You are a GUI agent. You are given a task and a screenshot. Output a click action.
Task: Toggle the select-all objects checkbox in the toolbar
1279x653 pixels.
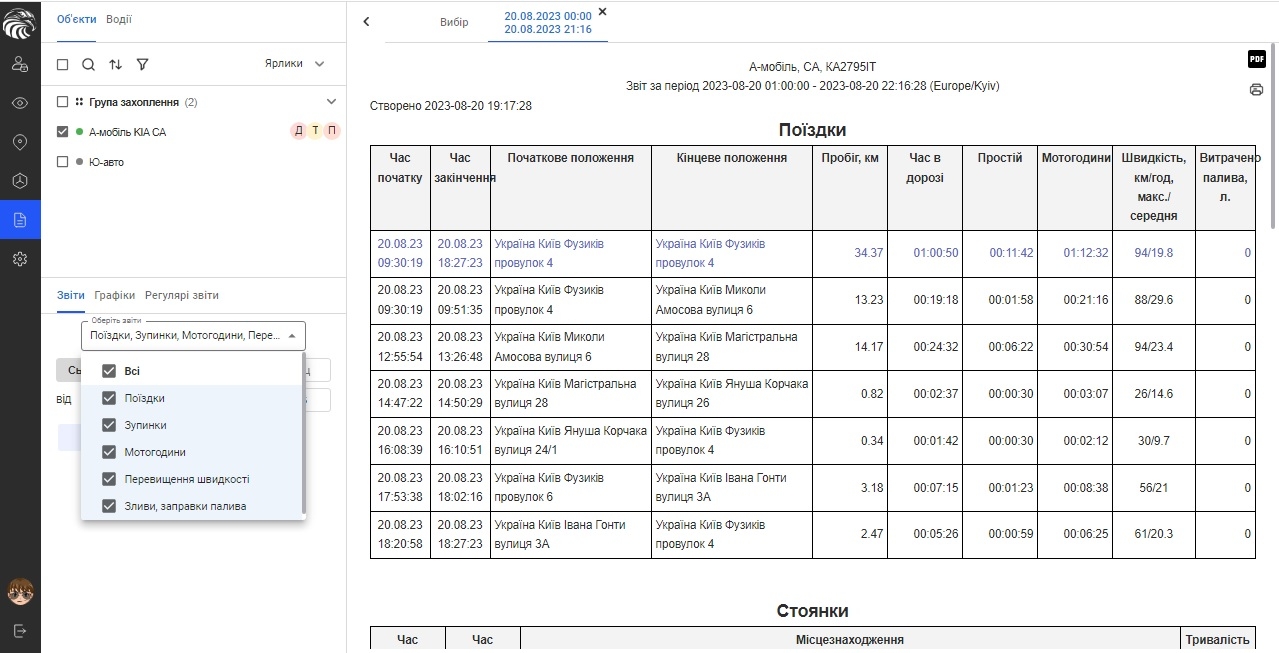(63, 64)
